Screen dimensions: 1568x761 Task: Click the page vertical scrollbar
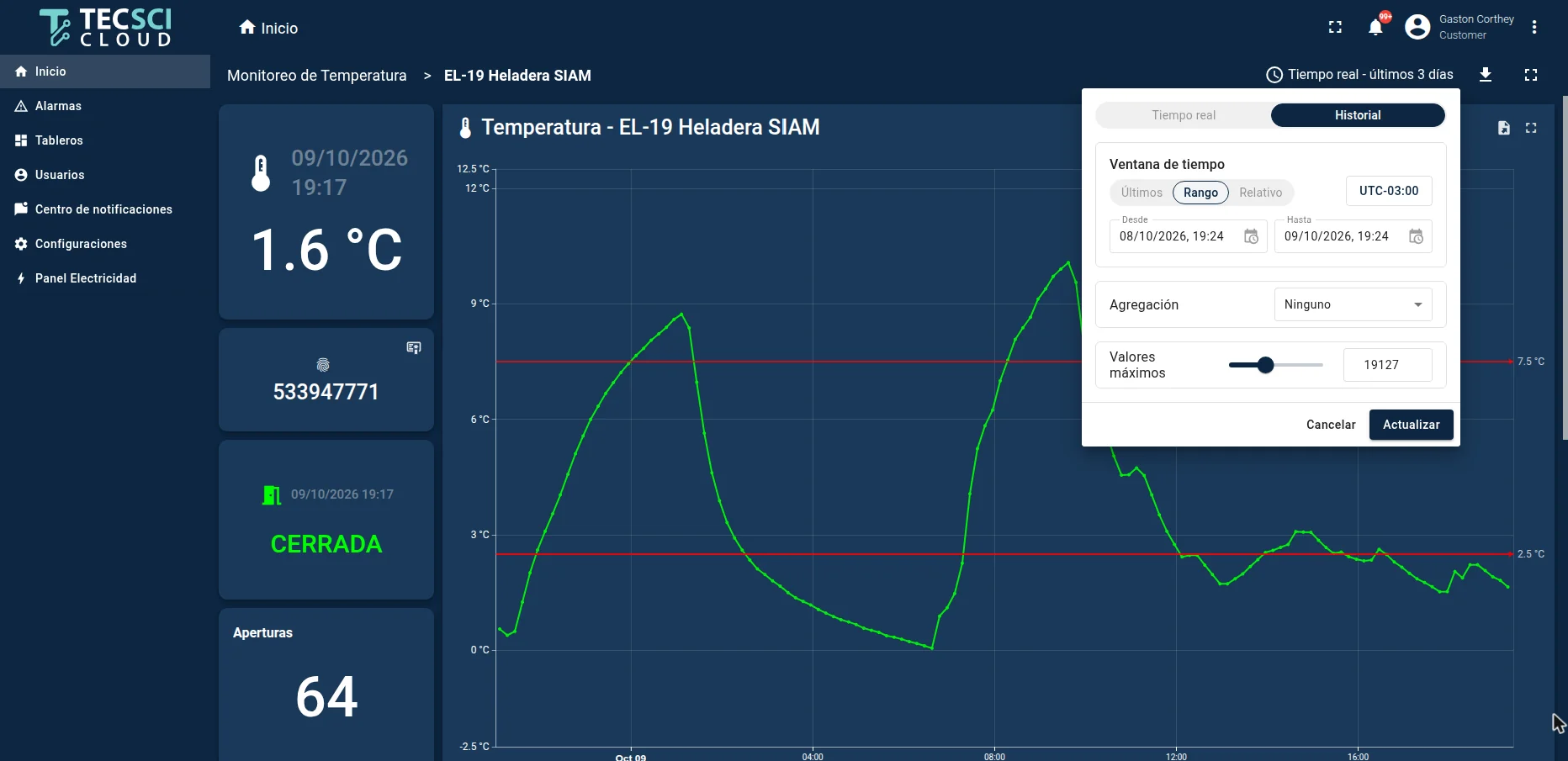(1565, 267)
